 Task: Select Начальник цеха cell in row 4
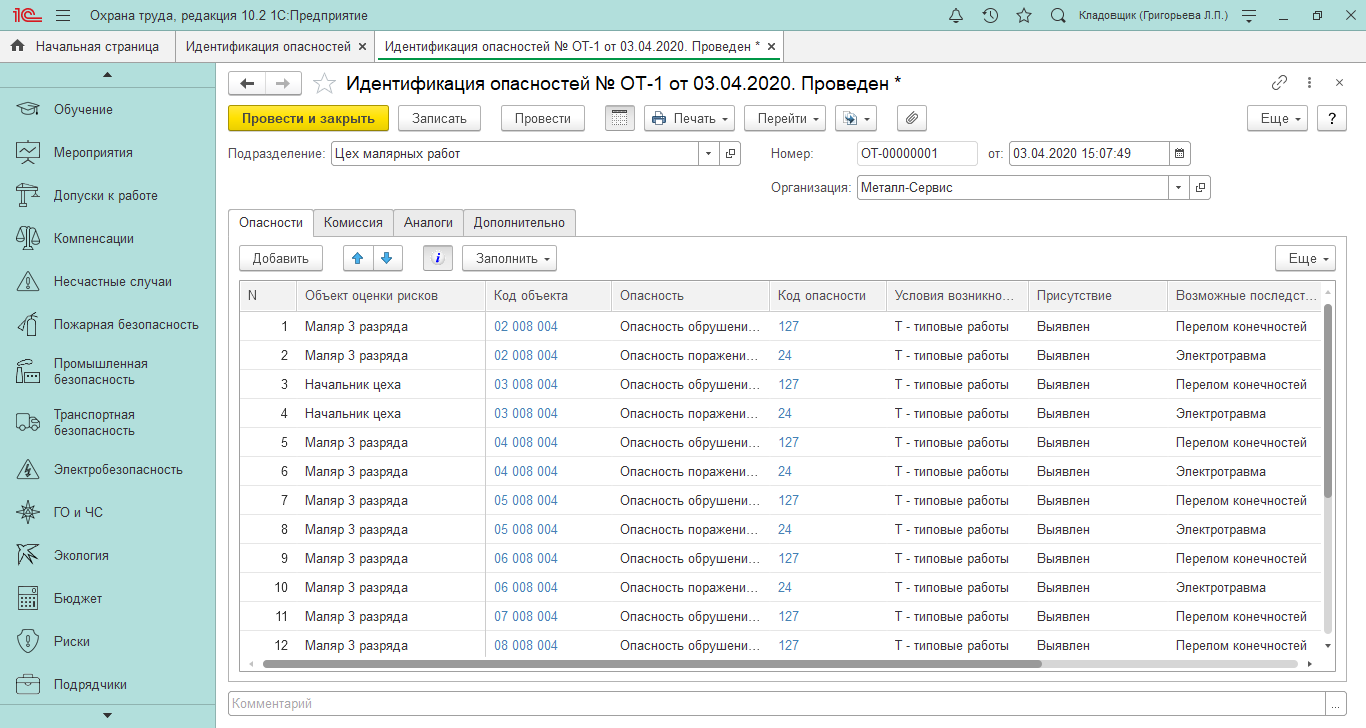(x=391, y=414)
